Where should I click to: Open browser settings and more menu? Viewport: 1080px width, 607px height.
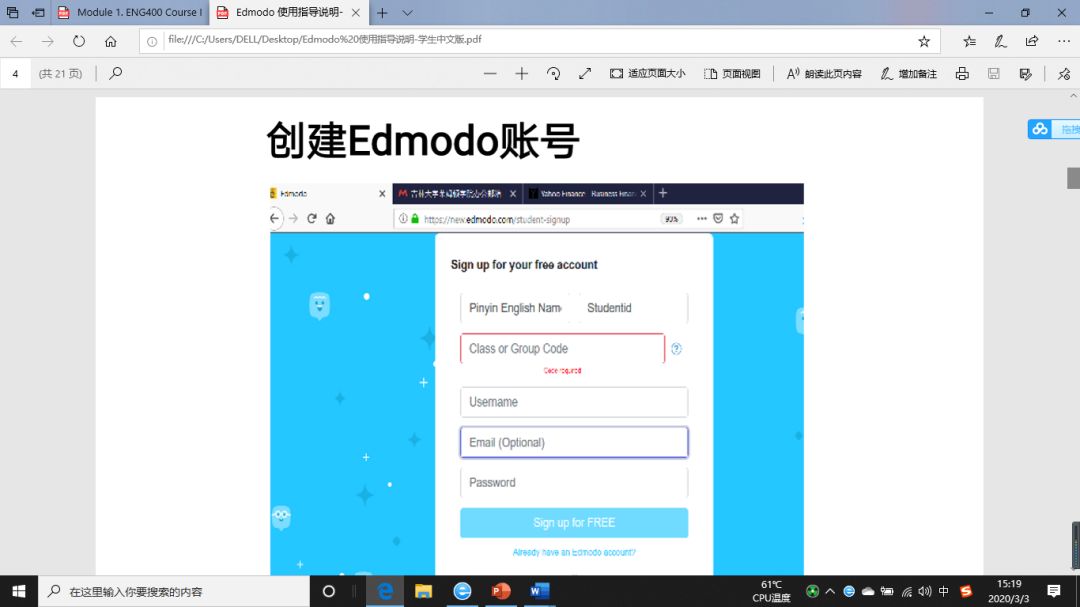click(x=1063, y=41)
